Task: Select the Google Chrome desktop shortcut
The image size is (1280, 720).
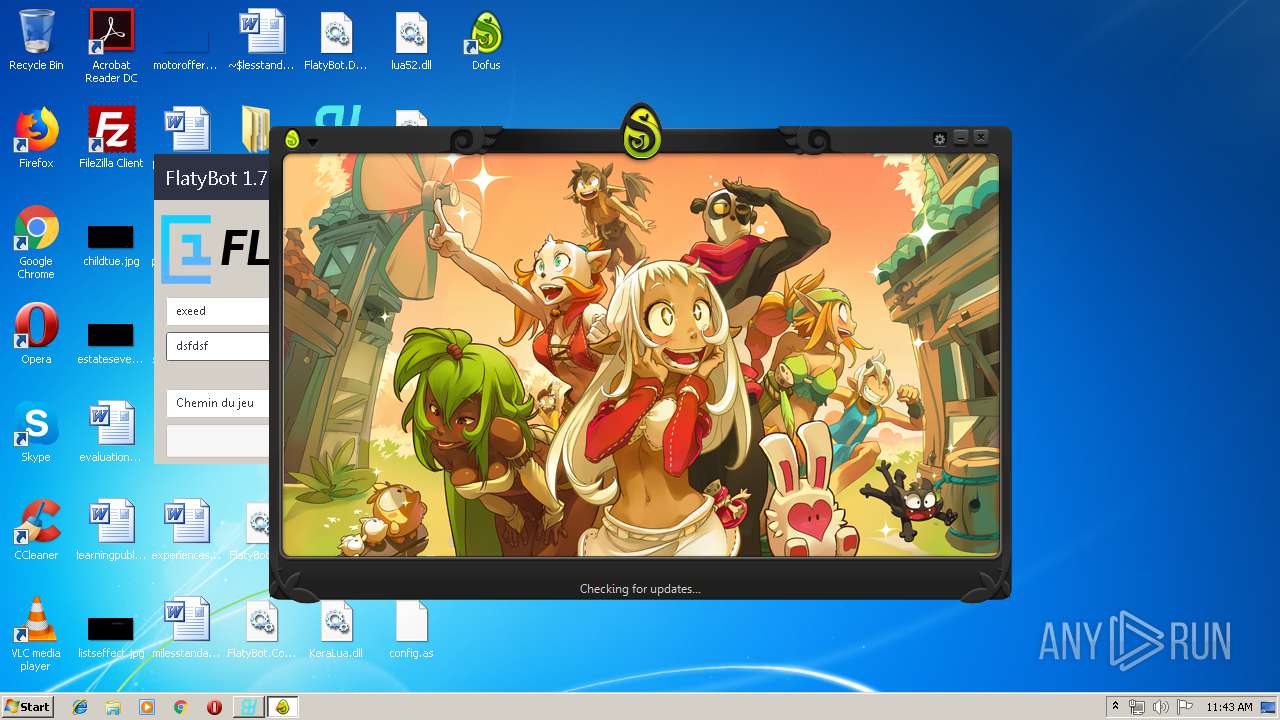Action: [x=36, y=243]
